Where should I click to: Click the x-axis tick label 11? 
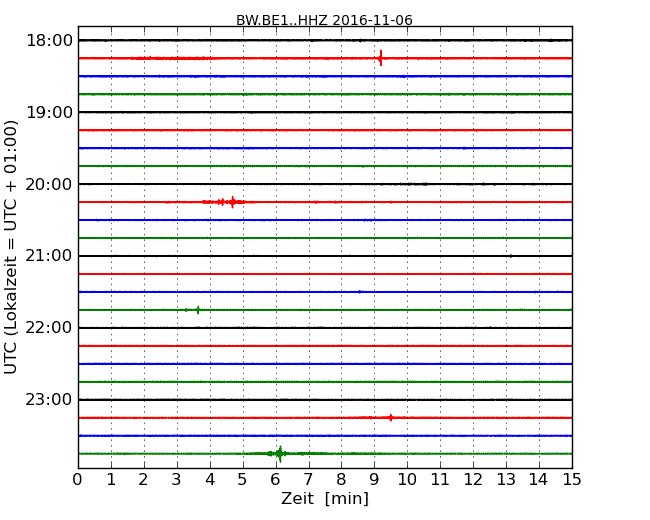[x=440, y=480]
